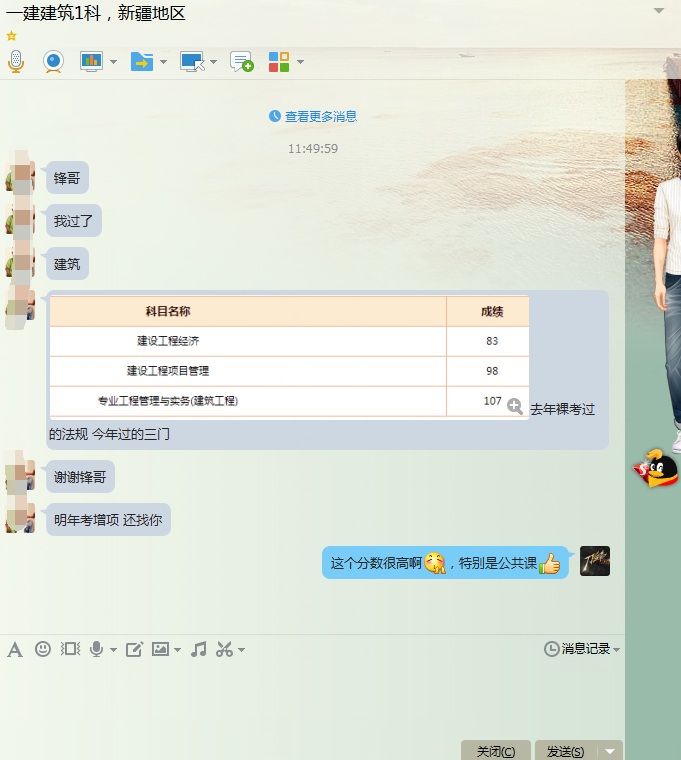Expand the send picture dropdown arrow
This screenshot has height=760, width=681.
click(177, 649)
